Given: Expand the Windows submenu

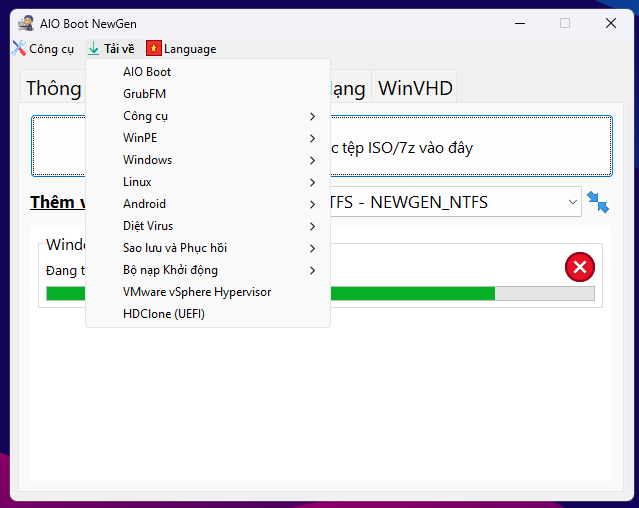Looking at the screenshot, I should point(208,160).
